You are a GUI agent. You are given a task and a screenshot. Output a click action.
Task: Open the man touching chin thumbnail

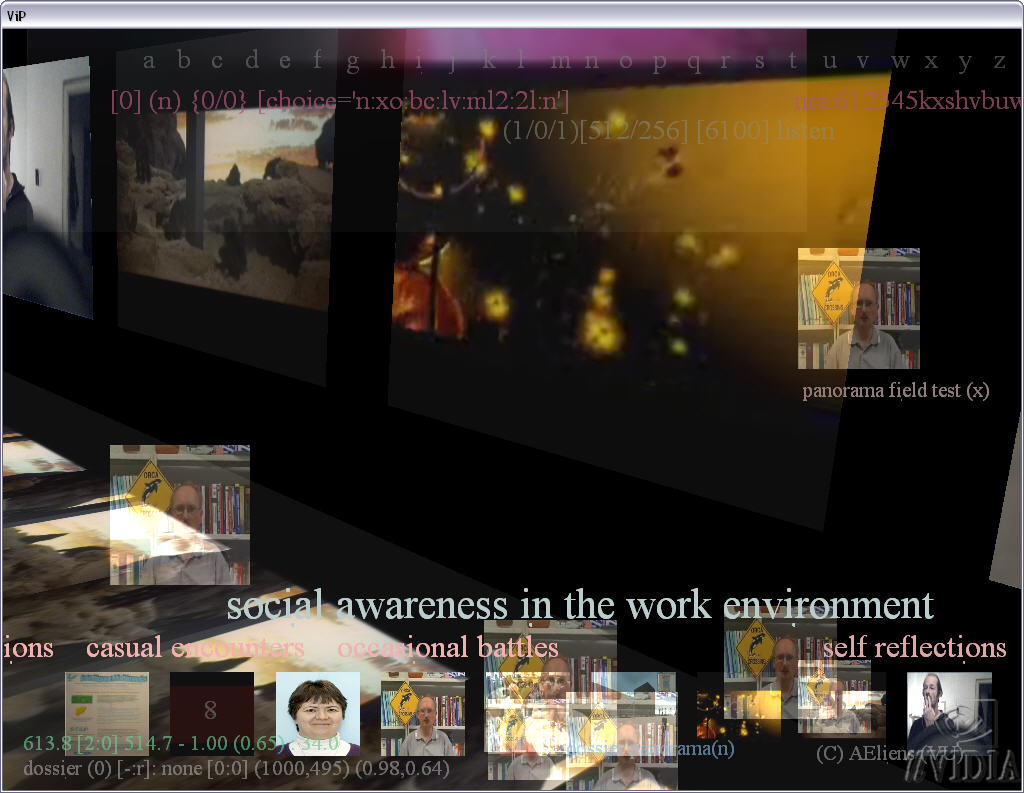(950, 712)
